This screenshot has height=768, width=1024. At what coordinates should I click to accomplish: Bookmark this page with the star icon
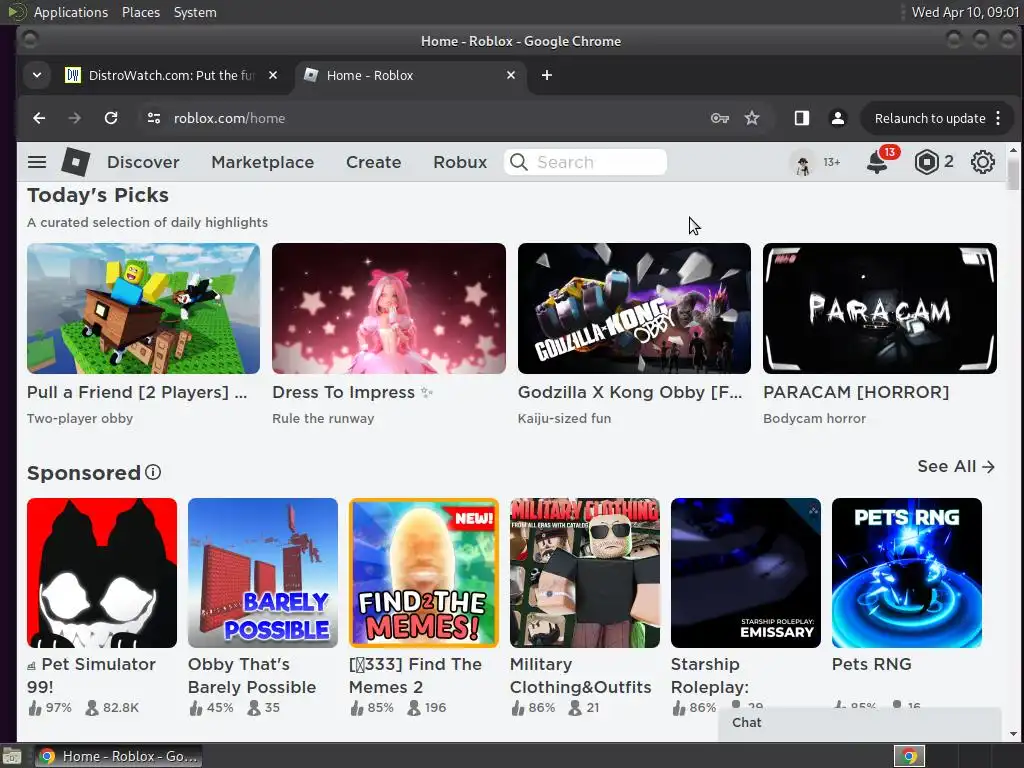[x=752, y=118]
